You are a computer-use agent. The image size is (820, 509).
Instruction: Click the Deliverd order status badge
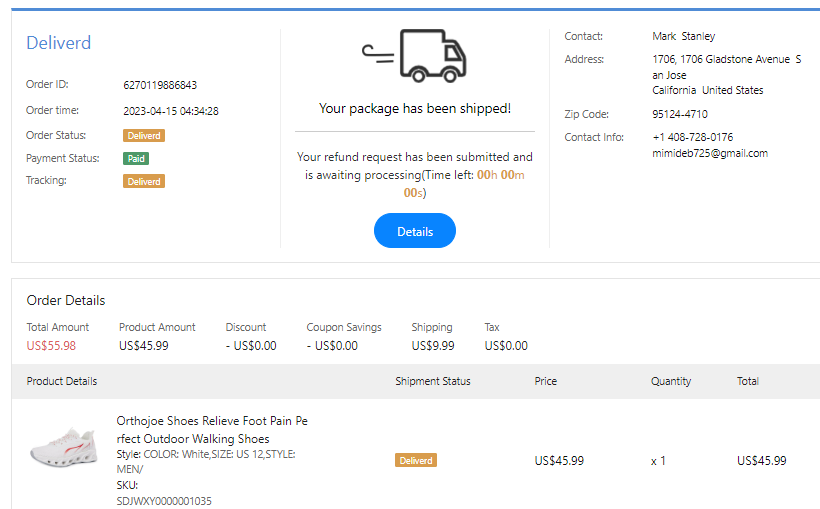pos(144,136)
